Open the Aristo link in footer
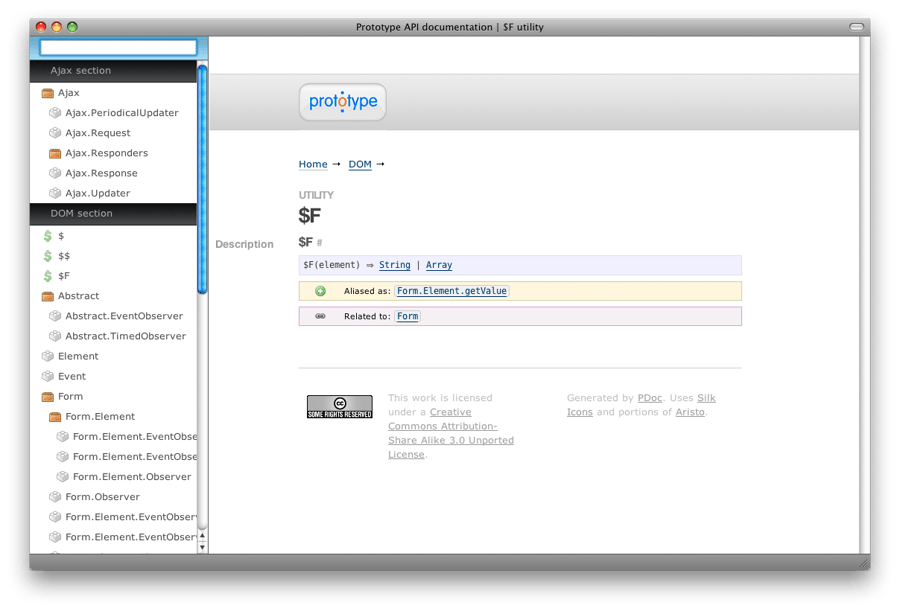Viewport: 900px width, 611px height. pyautogui.click(x=690, y=412)
